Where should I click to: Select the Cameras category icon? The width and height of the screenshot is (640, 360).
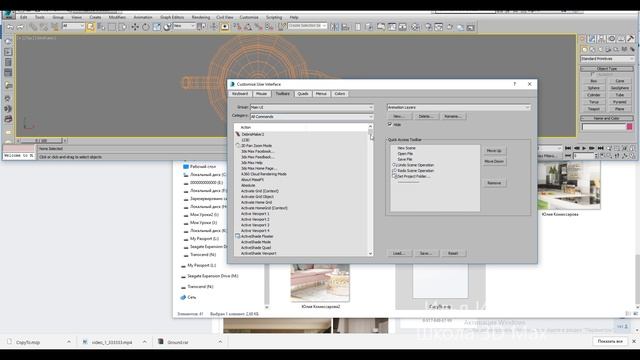pos(608,49)
